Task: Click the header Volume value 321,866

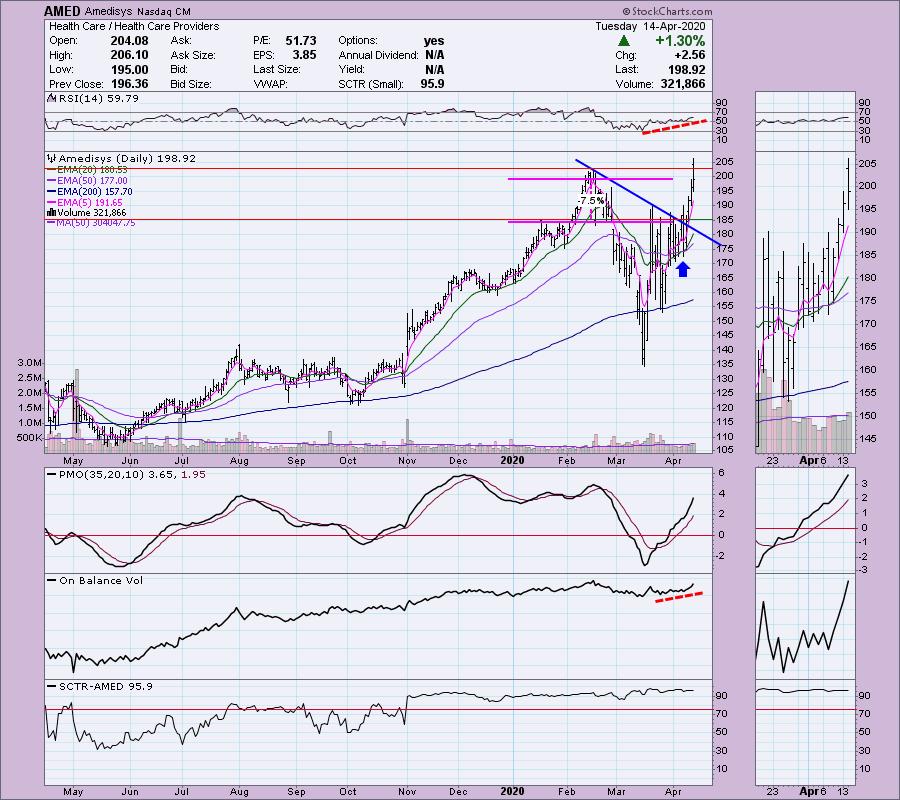Action: tap(681, 84)
